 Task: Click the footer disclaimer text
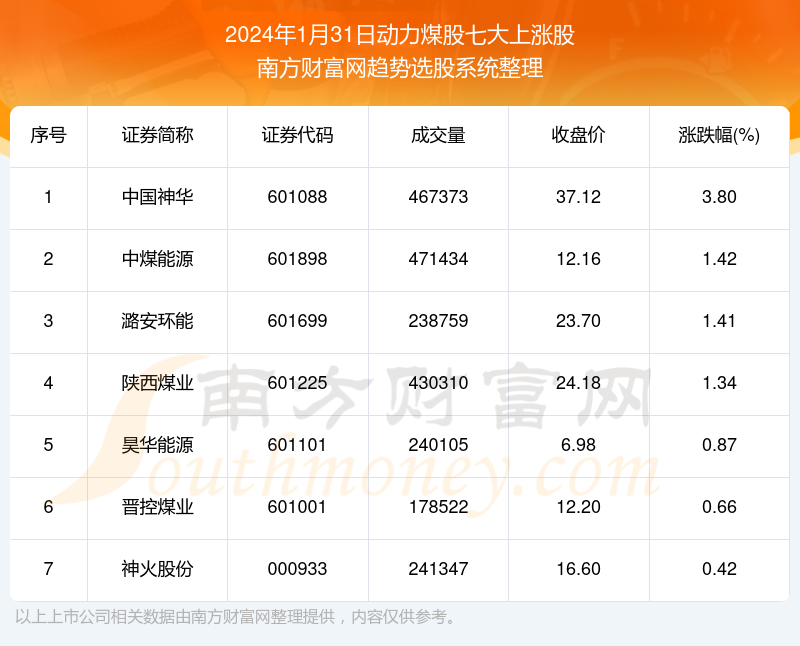[x=235, y=617]
